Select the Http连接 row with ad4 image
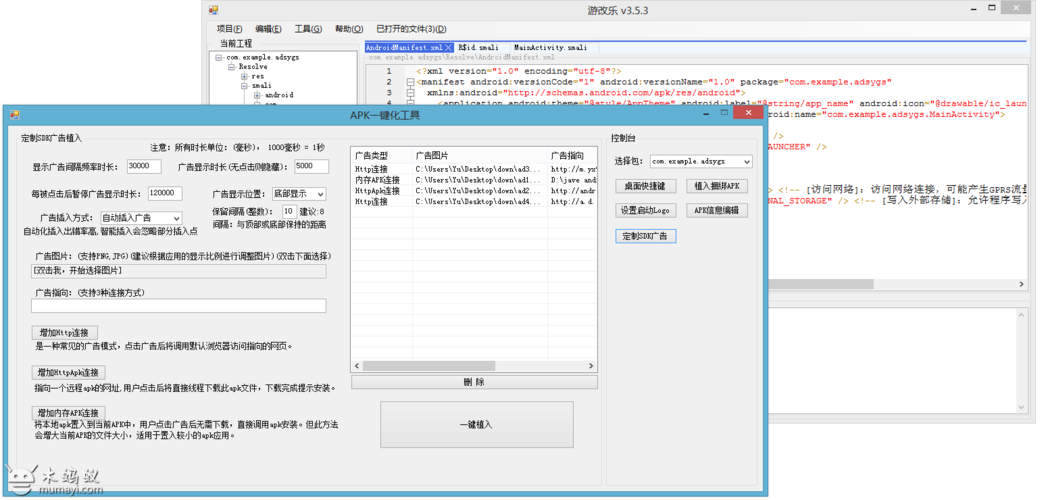This screenshot has width=1046, height=500. tap(474, 201)
